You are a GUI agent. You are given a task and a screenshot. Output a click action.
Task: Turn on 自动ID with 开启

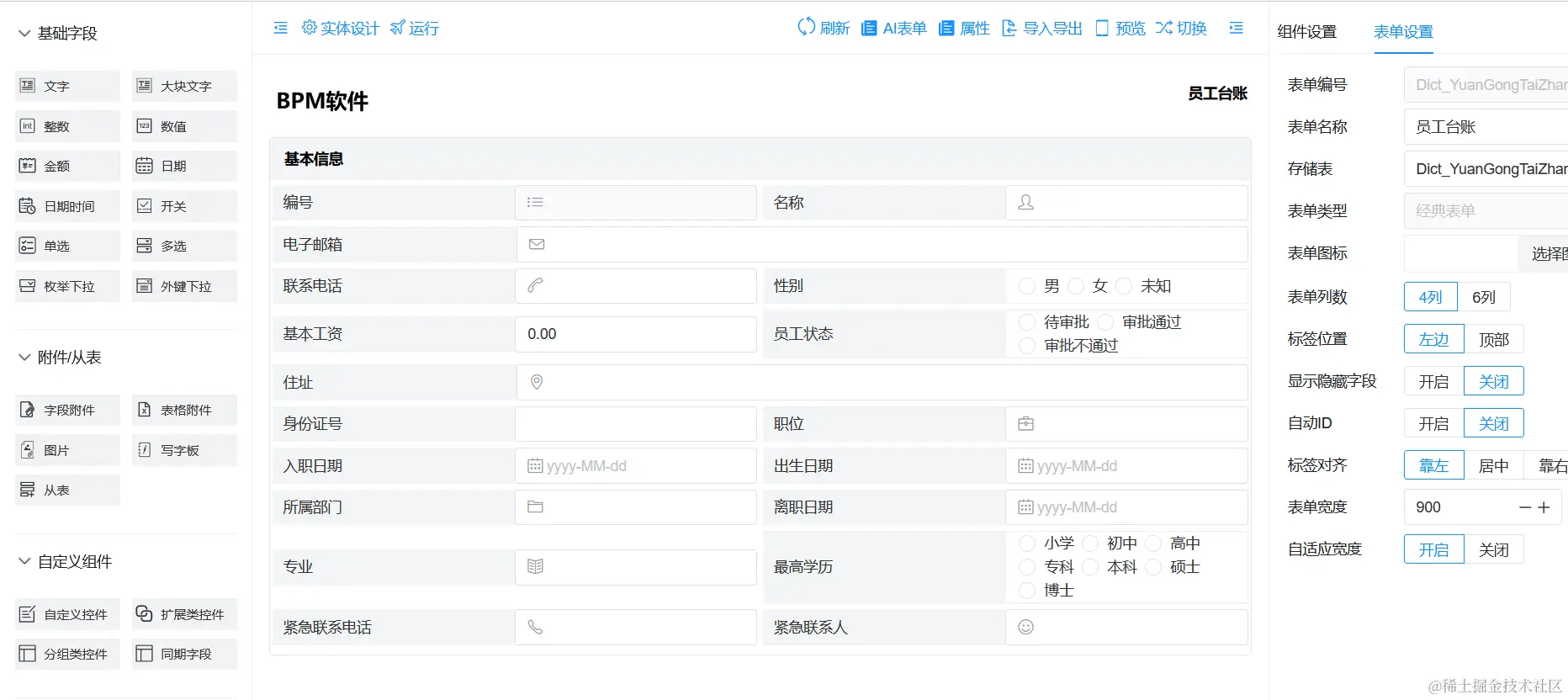[1433, 423]
